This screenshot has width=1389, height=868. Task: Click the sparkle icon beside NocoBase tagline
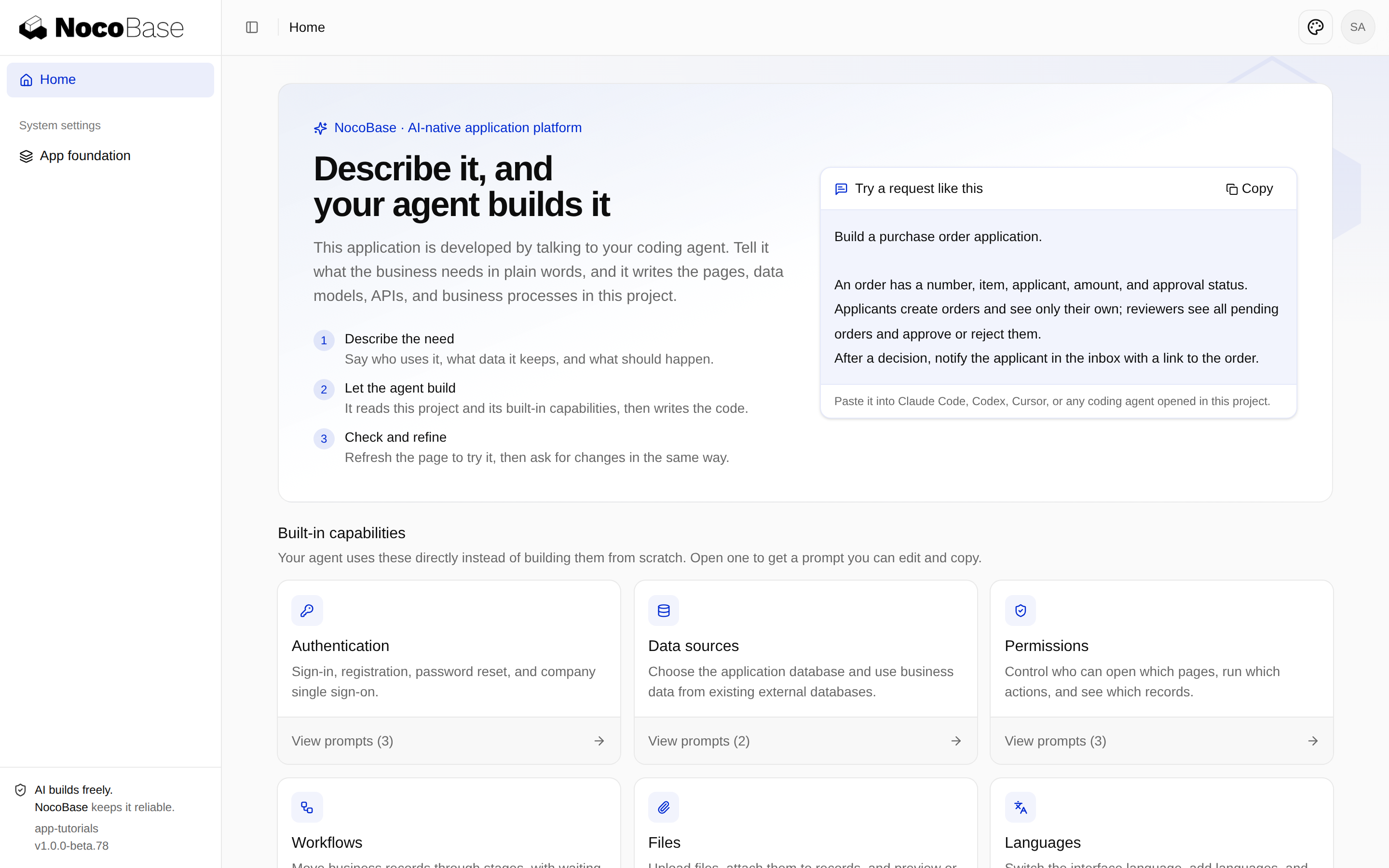320,128
